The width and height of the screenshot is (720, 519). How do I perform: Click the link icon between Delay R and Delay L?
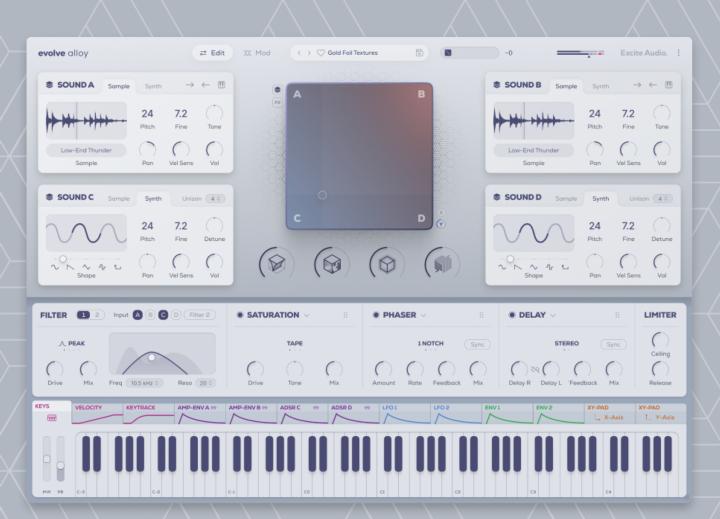click(535, 369)
